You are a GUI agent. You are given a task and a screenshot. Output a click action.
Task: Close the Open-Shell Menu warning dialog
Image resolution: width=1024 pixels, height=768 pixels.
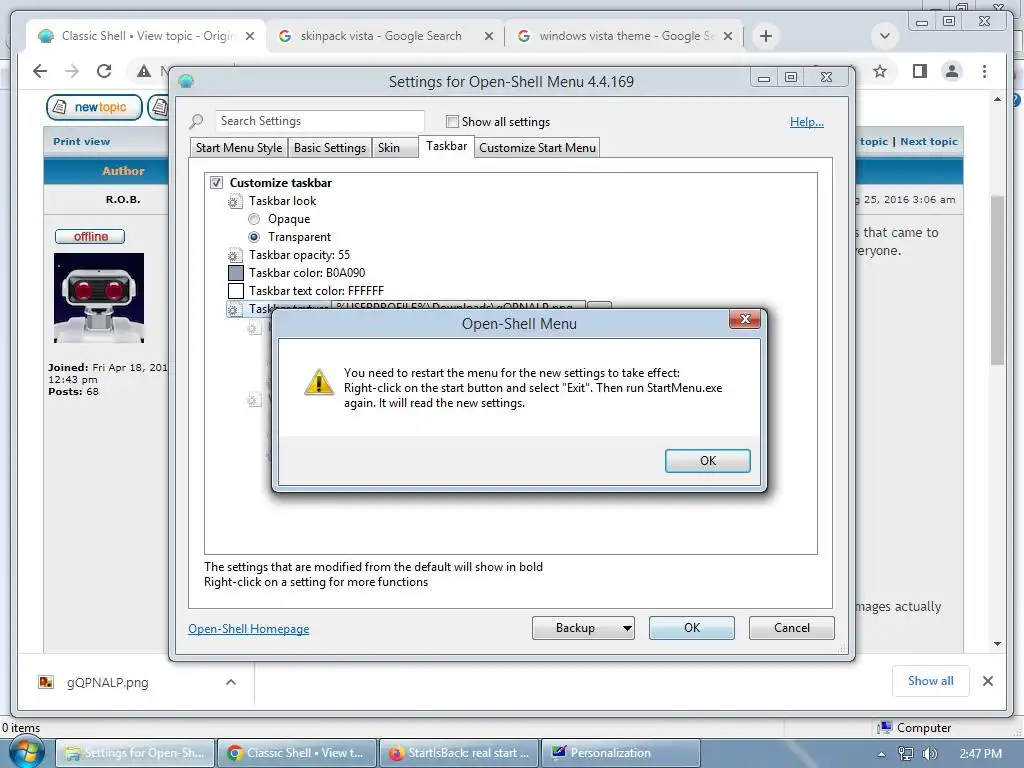point(745,319)
